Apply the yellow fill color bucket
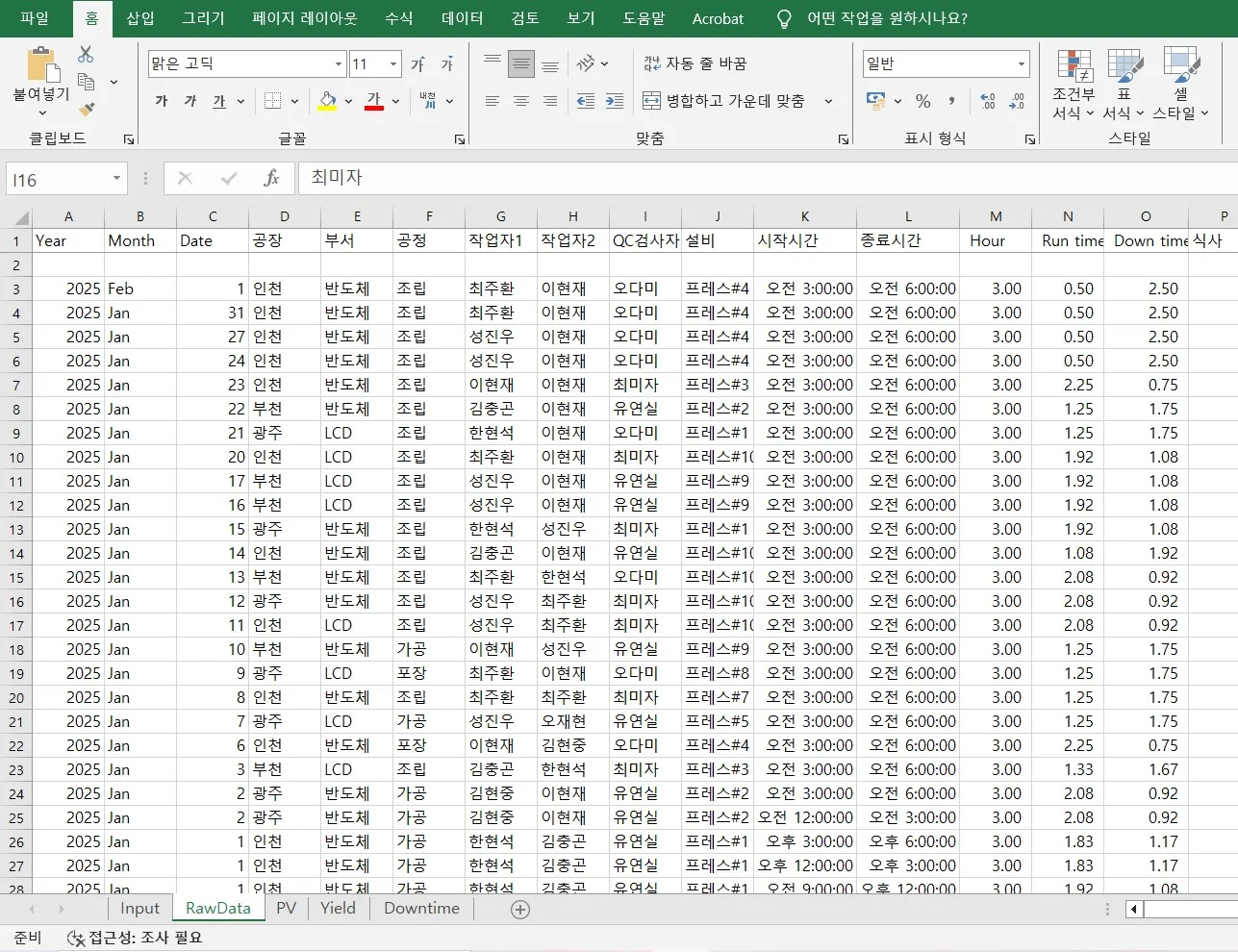The image size is (1238, 952). [x=327, y=101]
